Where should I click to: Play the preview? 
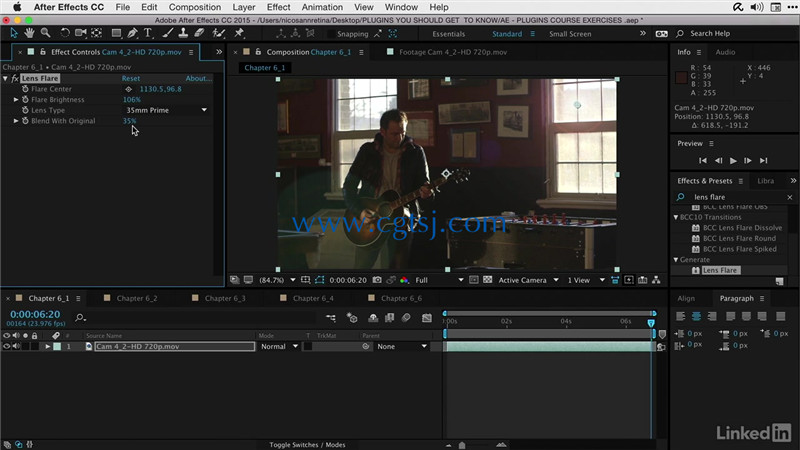pos(733,161)
